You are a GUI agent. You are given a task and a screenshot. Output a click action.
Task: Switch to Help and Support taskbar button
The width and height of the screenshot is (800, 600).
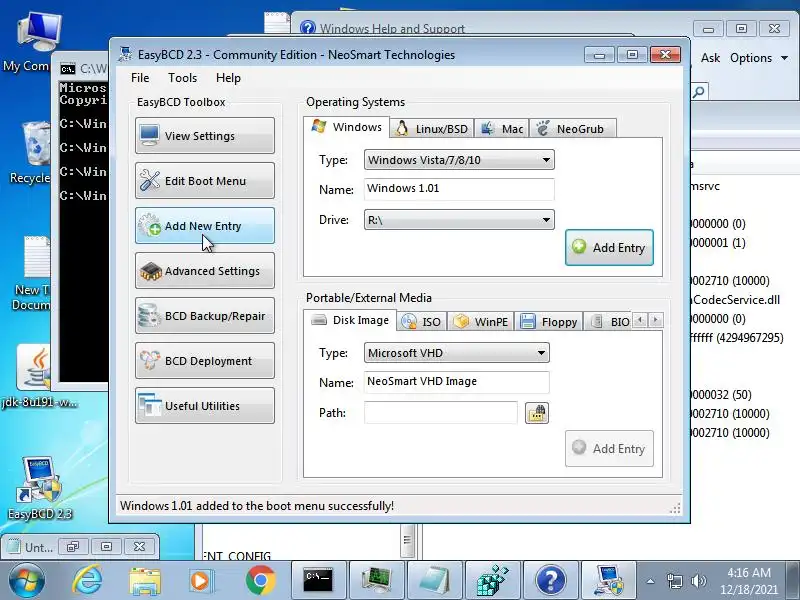point(551,580)
